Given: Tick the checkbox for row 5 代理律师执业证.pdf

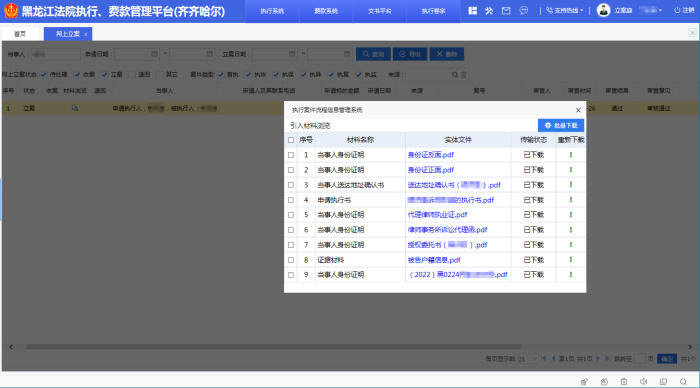Looking at the screenshot, I should [291, 215].
